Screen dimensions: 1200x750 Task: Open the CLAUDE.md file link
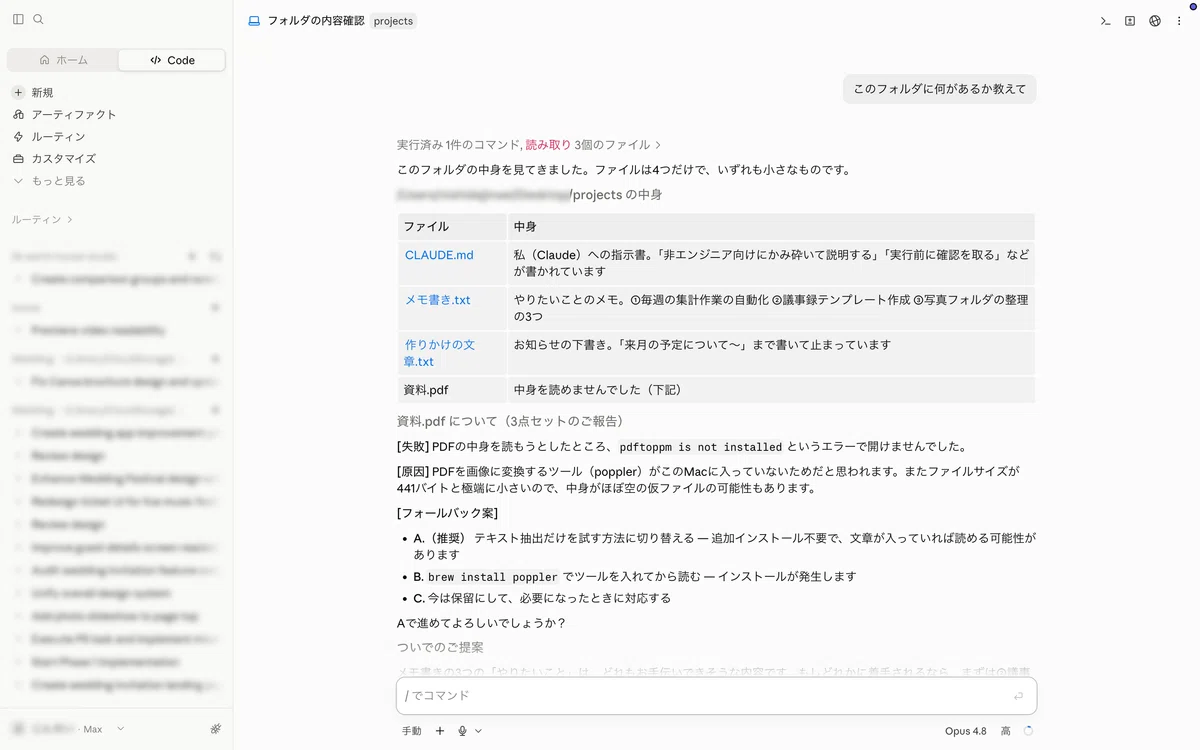(x=439, y=255)
